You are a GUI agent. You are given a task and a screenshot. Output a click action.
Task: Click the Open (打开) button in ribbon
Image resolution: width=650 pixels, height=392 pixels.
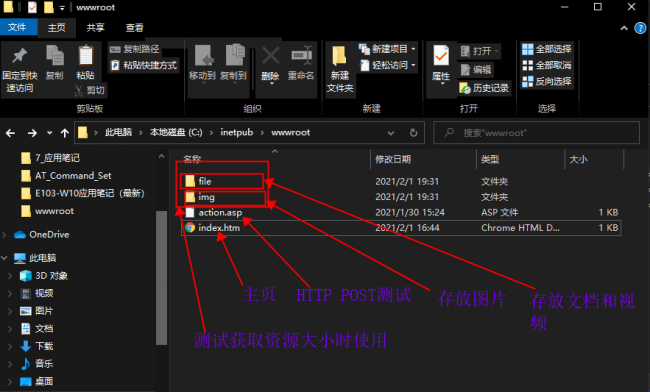(480, 51)
